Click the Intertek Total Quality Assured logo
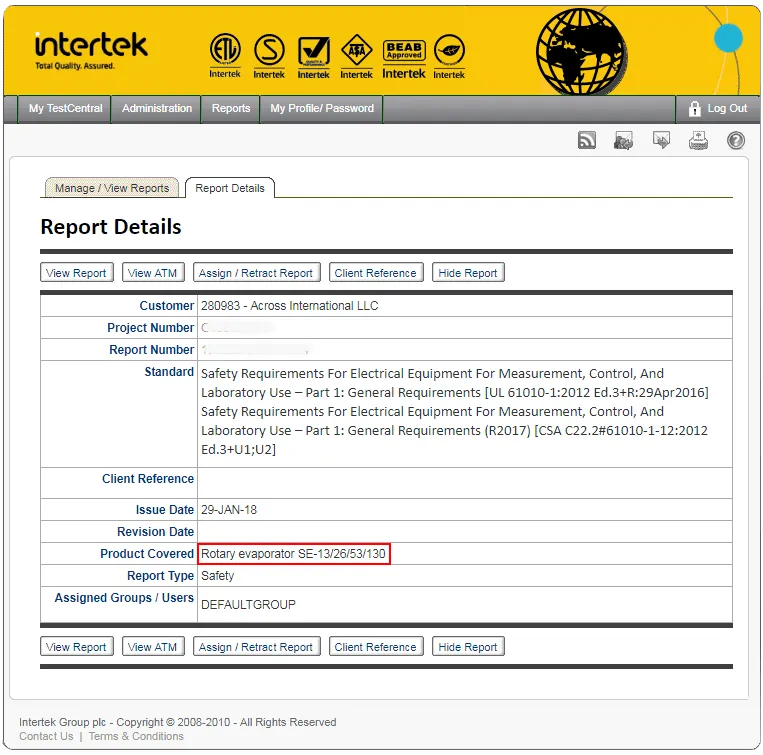Viewport: 763px width, 755px height. tap(91, 51)
